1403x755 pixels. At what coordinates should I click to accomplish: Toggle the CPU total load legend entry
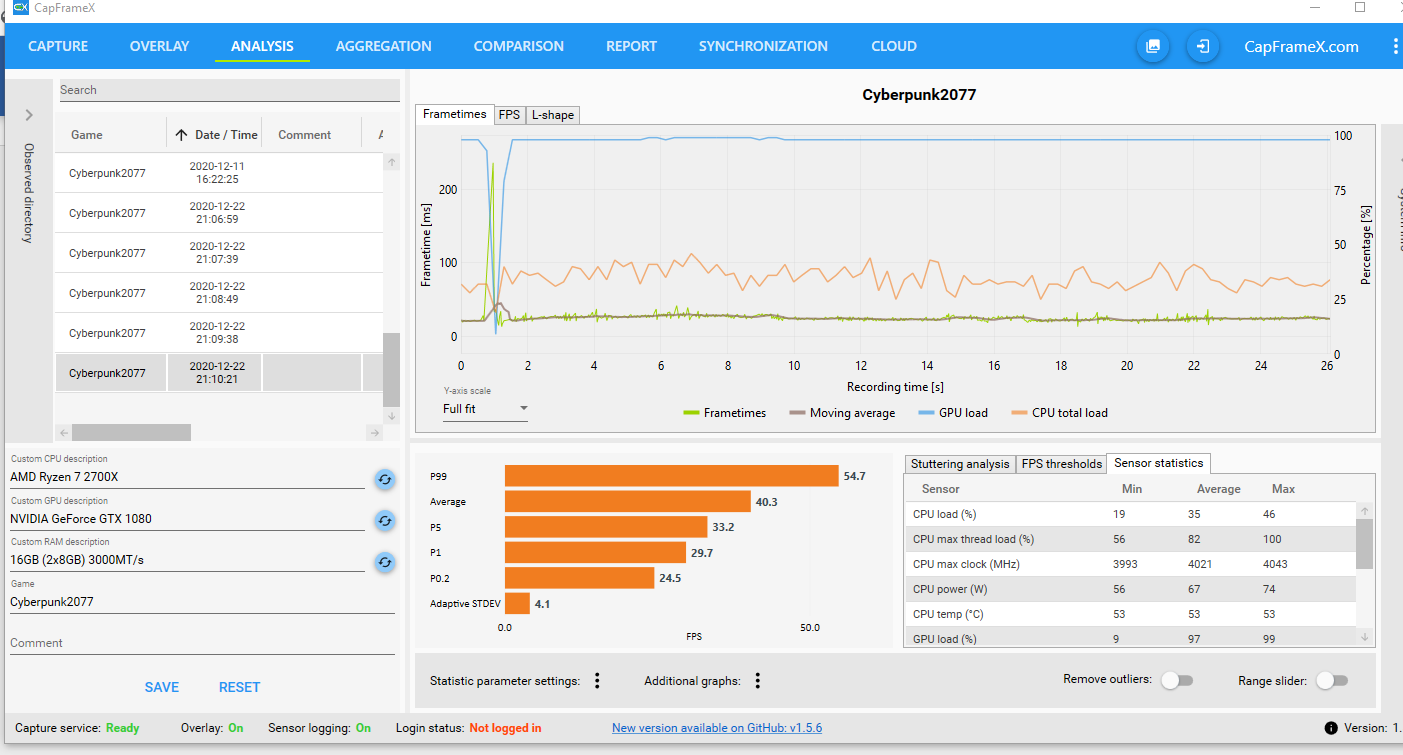pos(1059,412)
